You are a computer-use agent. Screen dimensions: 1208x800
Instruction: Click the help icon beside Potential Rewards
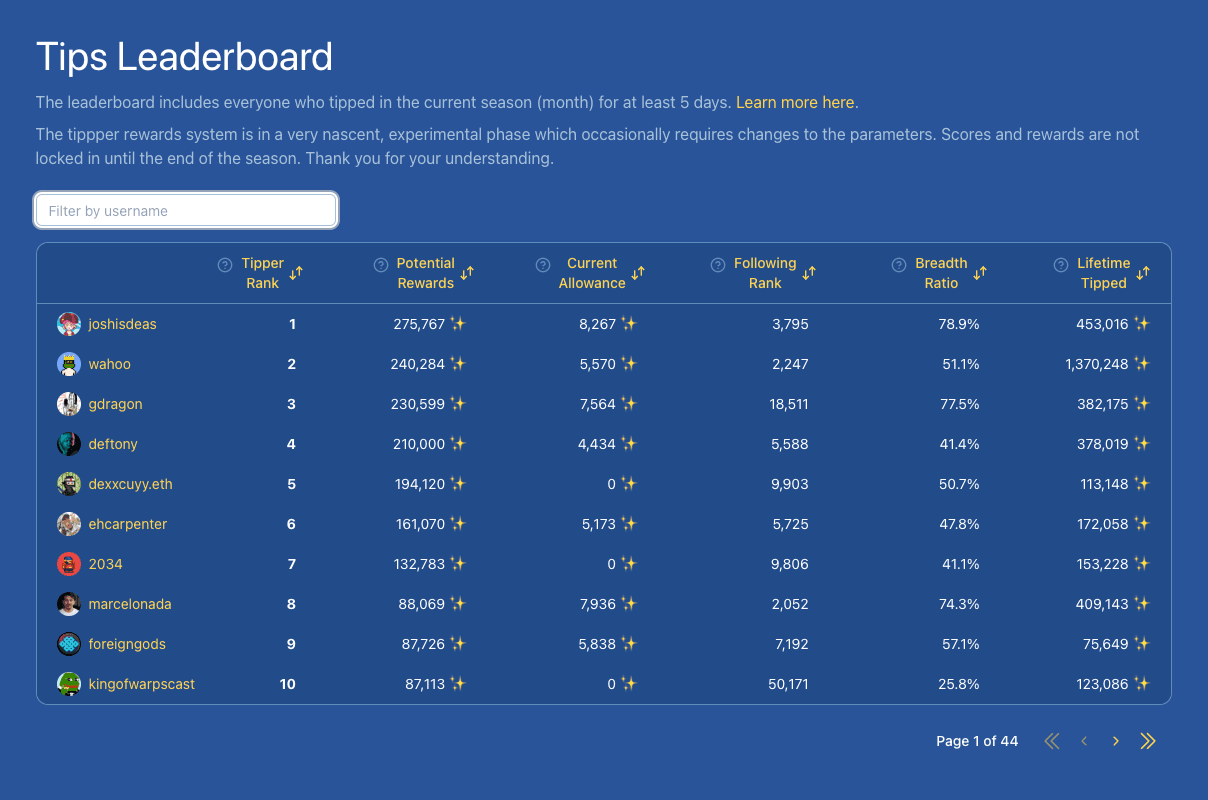pos(380,265)
